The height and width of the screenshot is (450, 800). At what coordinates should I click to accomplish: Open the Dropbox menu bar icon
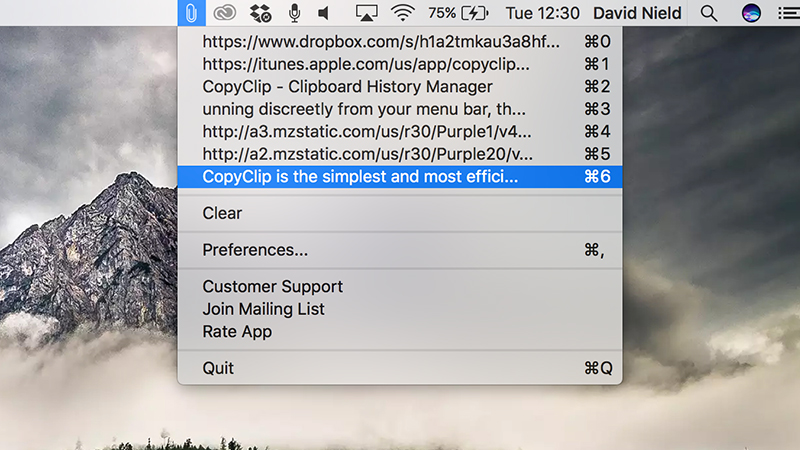[260, 13]
